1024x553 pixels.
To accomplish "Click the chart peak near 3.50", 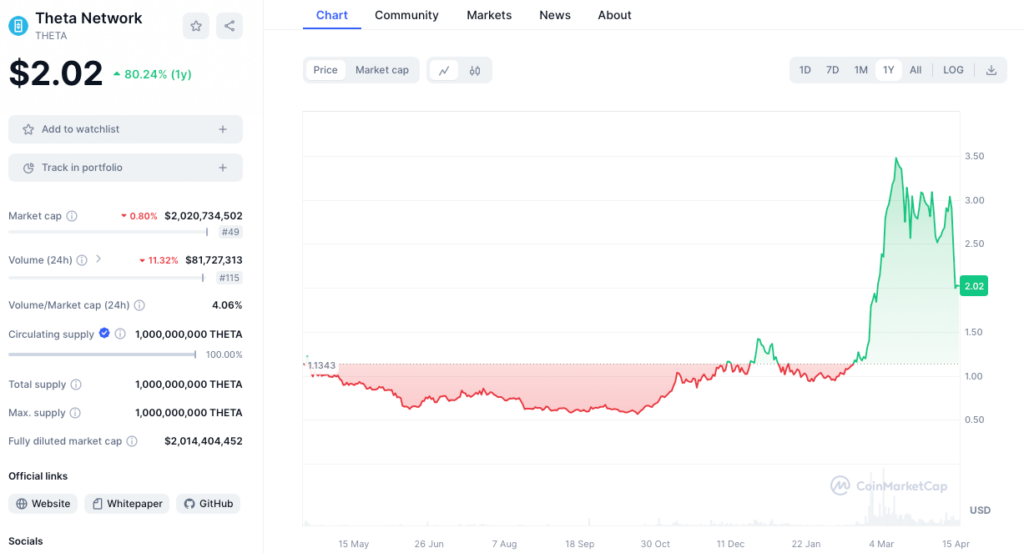I will point(897,159).
